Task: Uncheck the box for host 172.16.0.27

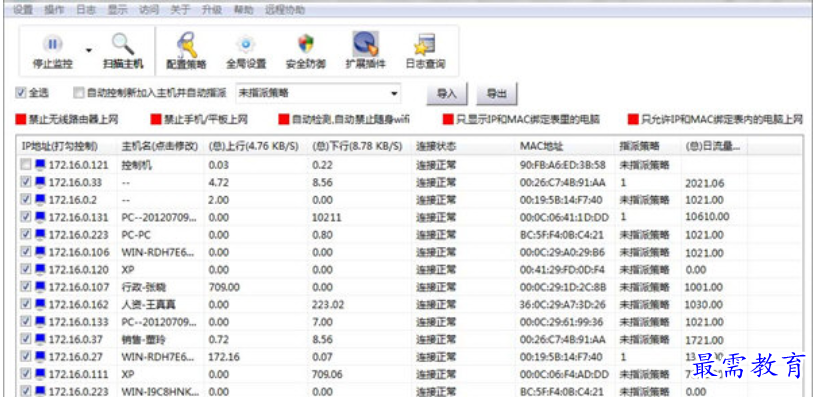Action: click(26, 357)
